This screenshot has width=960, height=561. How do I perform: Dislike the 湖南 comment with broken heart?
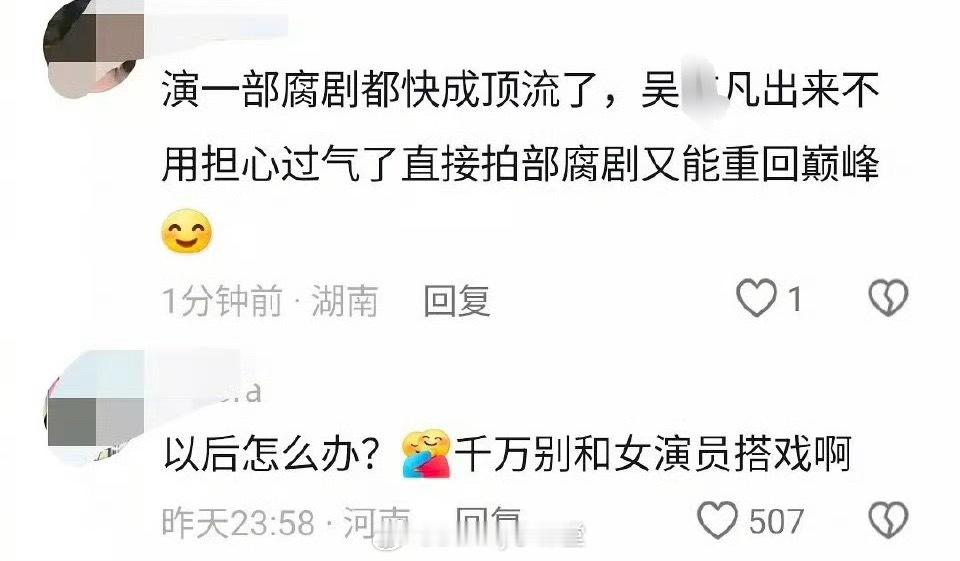pos(888,298)
